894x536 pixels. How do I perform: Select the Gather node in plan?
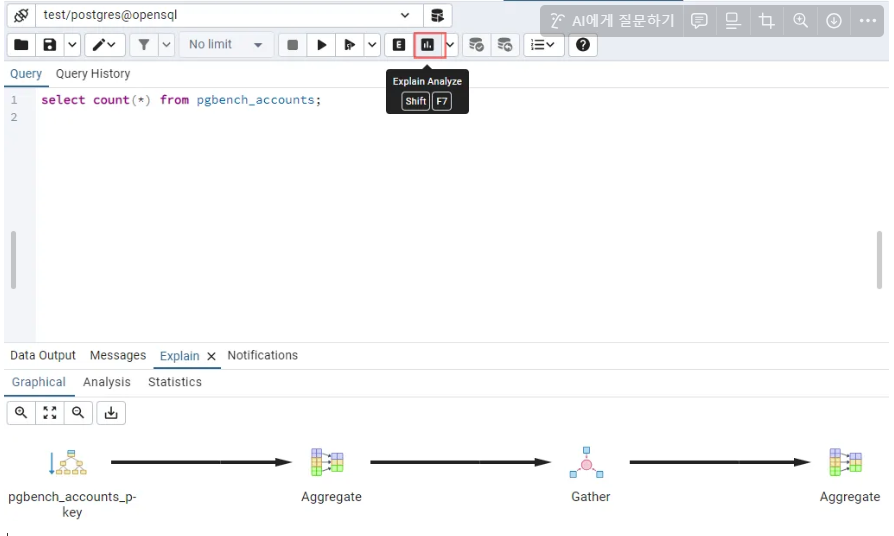586,464
